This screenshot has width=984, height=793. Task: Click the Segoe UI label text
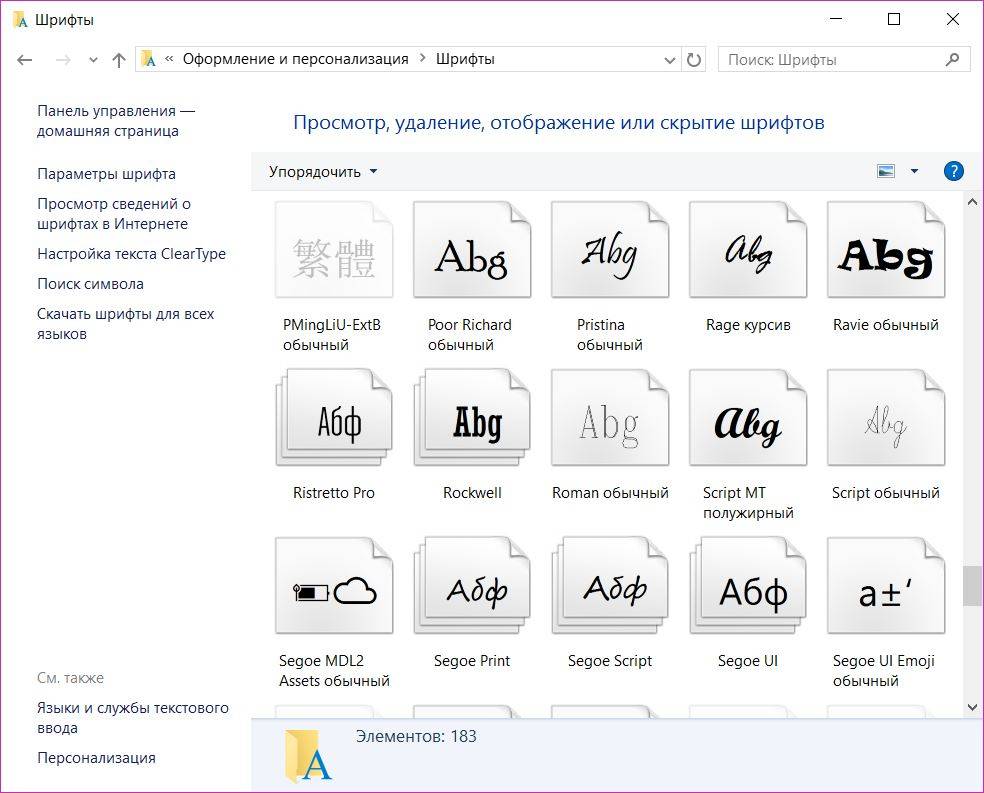pyautogui.click(x=748, y=661)
